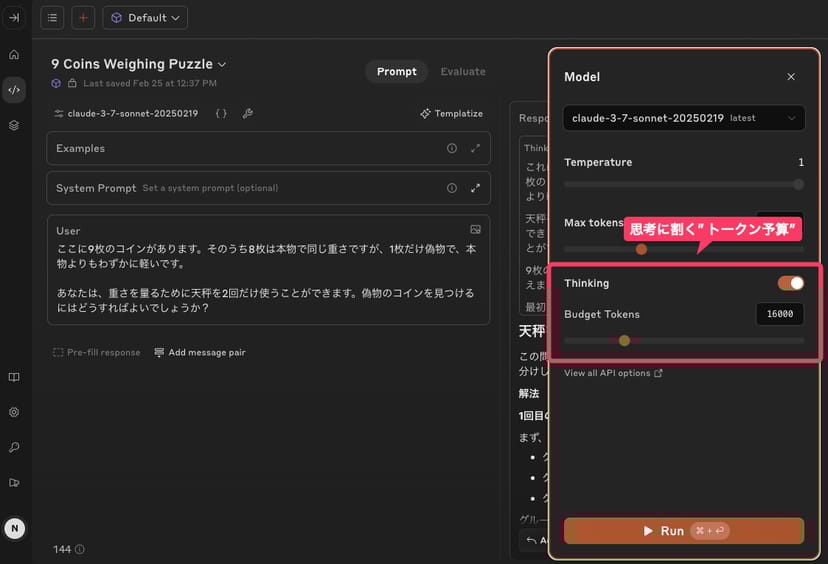The width and height of the screenshot is (828, 564).
Task: Switch to the Evaluate tab
Action: [x=463, y=72]
